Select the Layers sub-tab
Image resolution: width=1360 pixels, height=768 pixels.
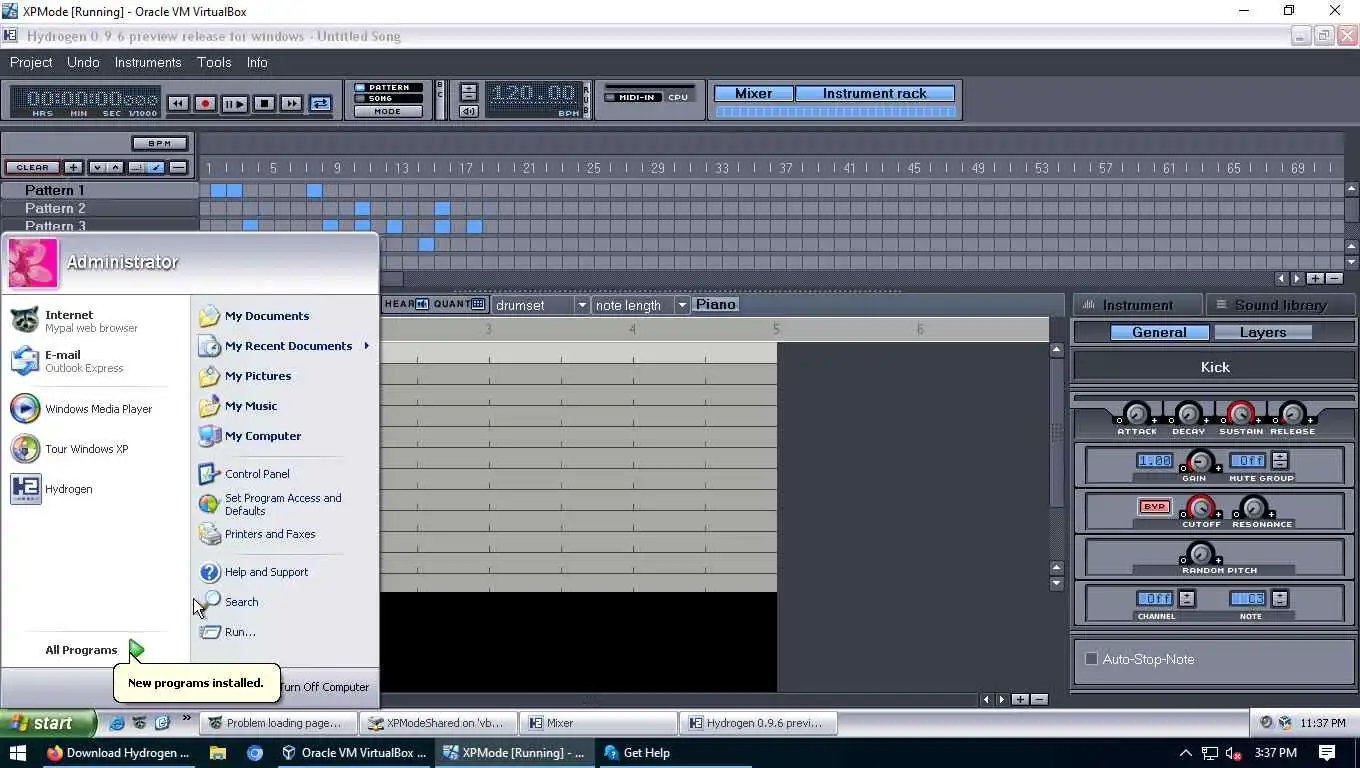pos(1263,332)
